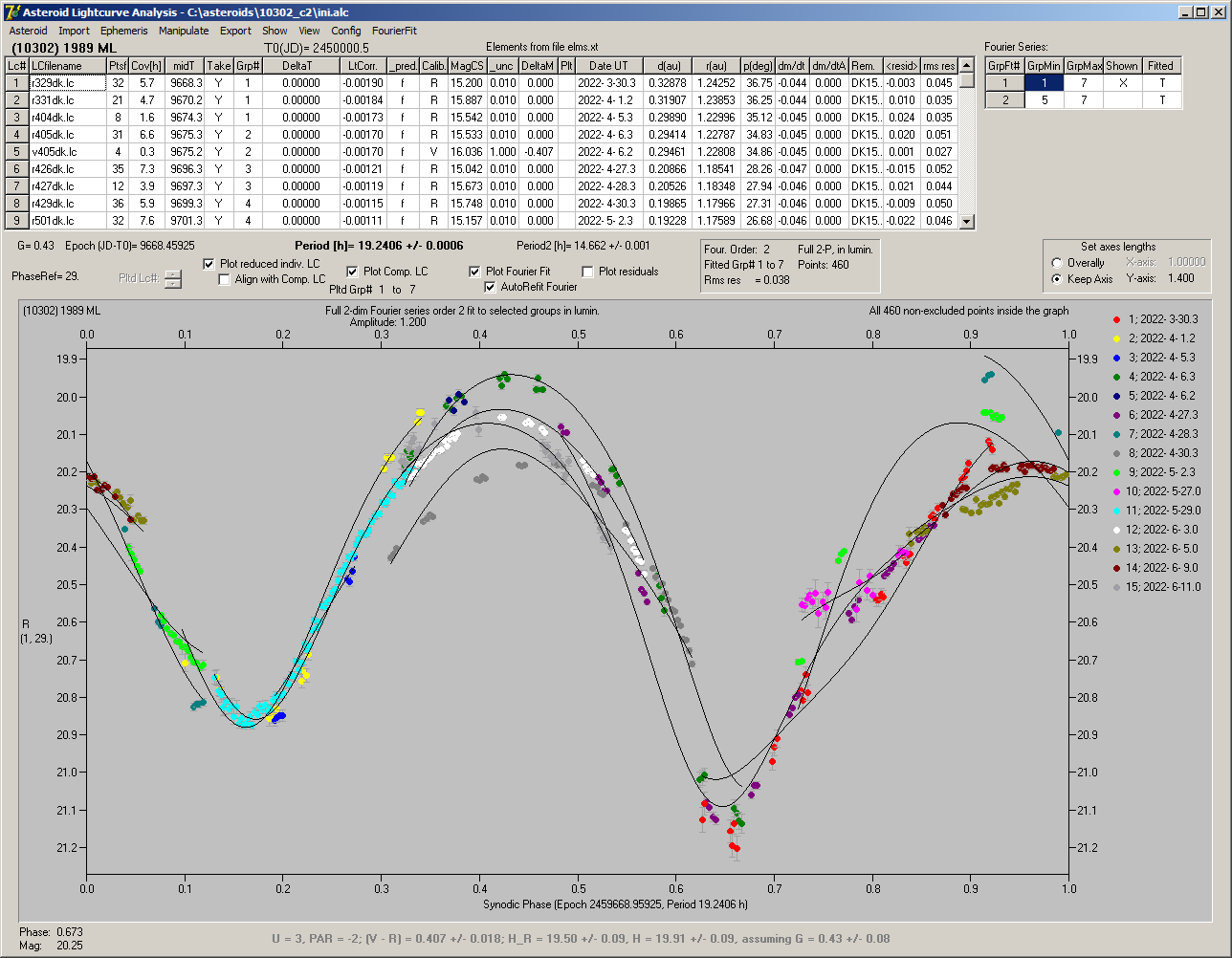Image resolution: width=1232 pixels, height=958 pixels.
Task: Click the LtCorr. column header
Action: pos(363,66)
